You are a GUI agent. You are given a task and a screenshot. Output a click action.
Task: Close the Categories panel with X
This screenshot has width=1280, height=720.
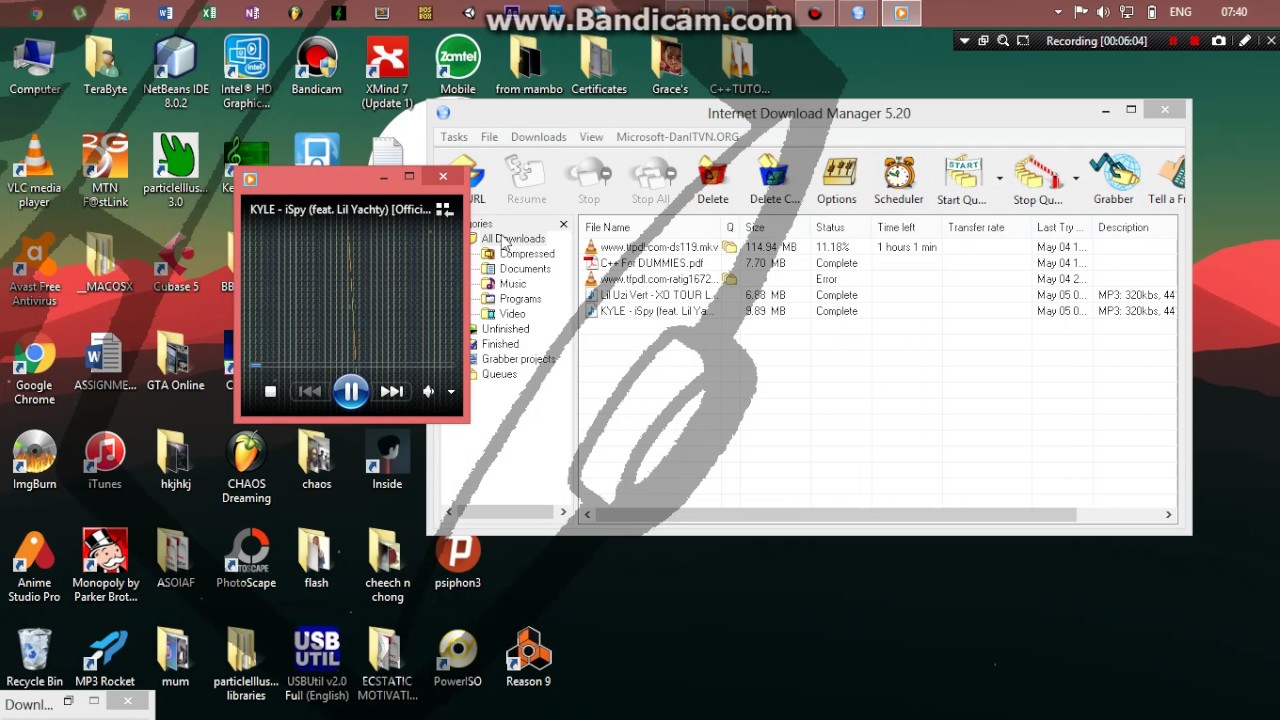(x=563, y=224)
